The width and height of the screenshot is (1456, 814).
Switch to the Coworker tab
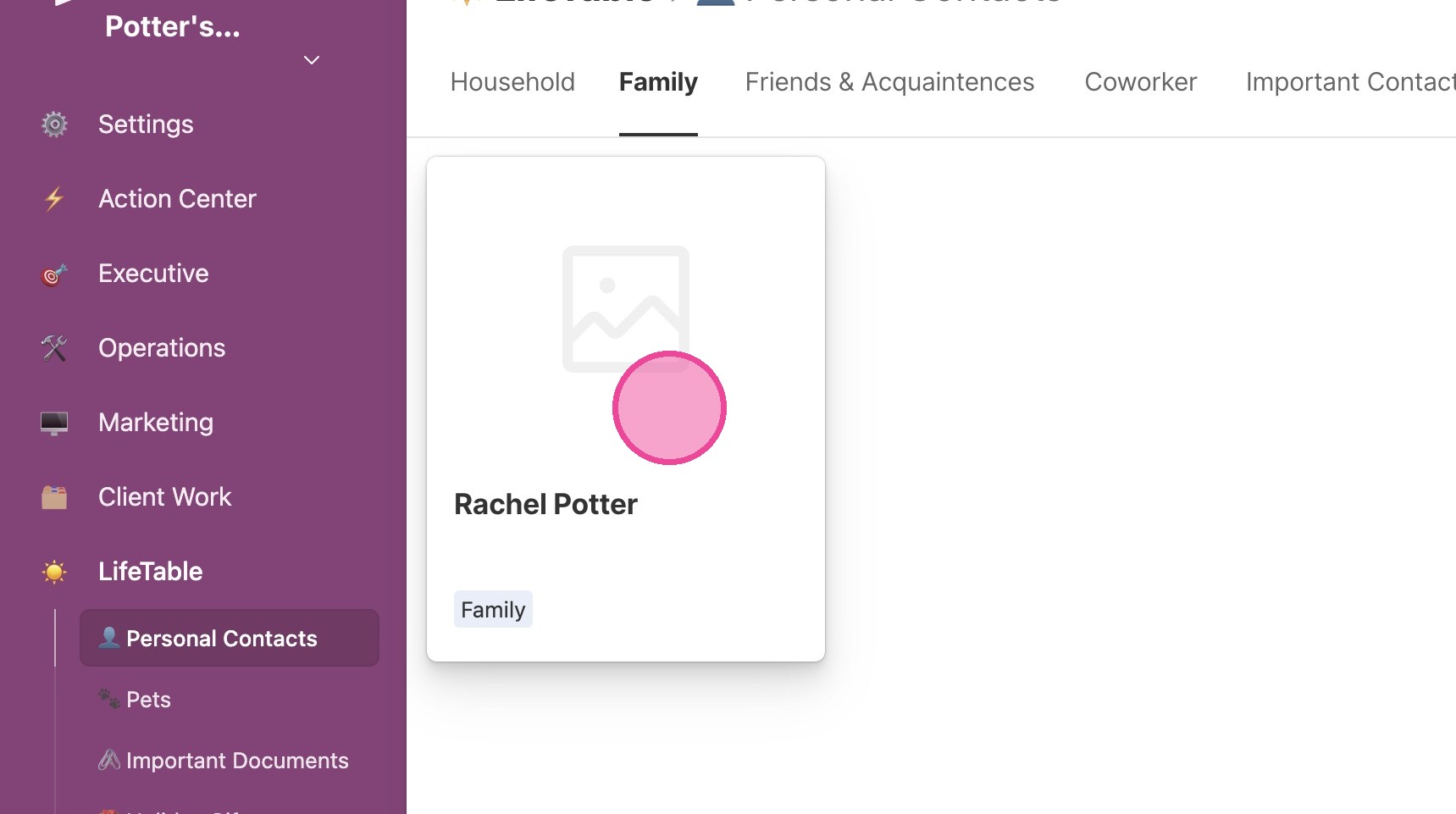[1141, 82]
